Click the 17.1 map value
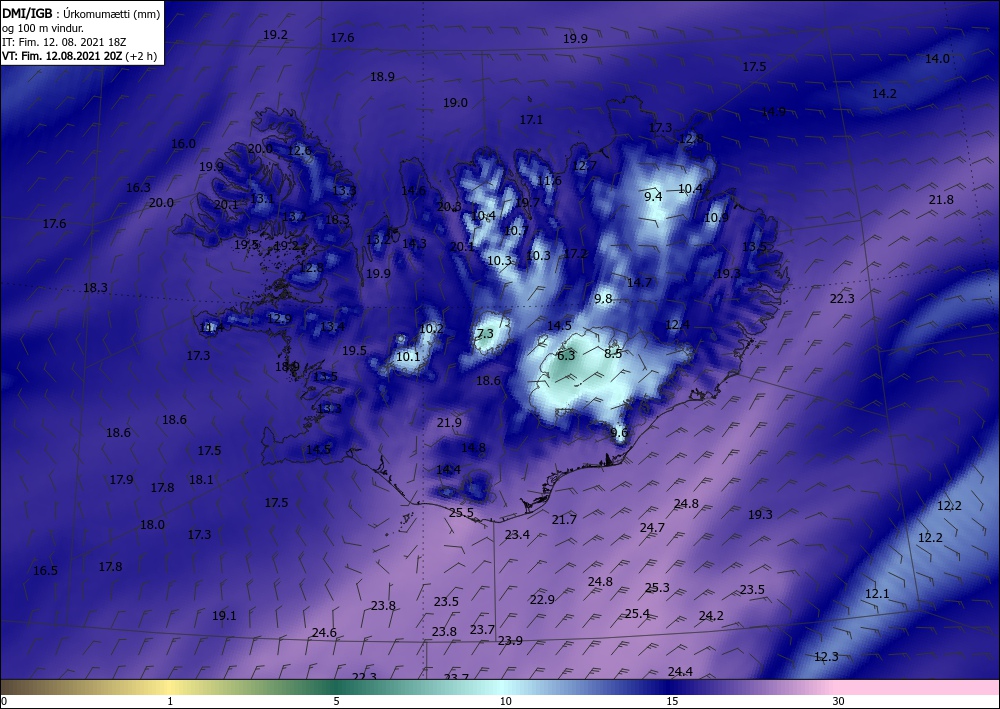Viewport: 1000px width, 709px height. (531, 119)
